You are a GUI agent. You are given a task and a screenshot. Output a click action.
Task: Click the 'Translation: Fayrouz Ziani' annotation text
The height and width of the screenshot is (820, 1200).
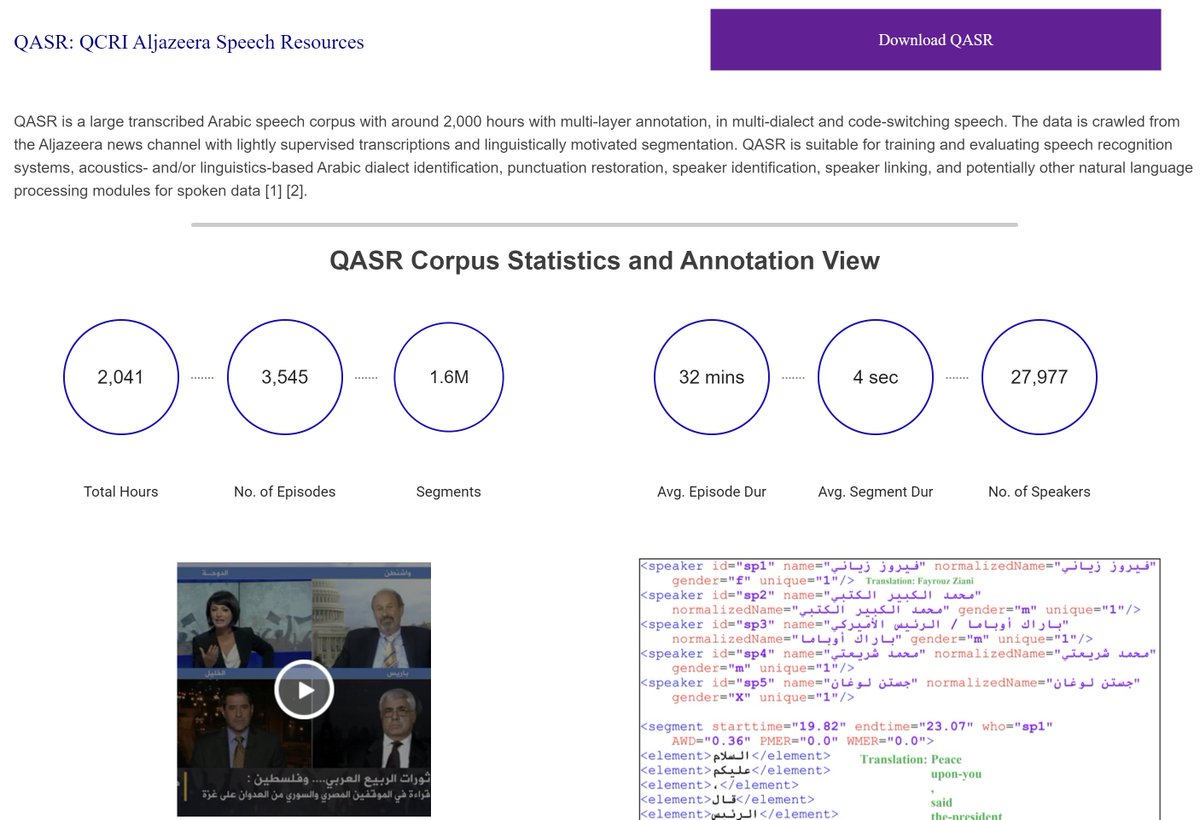pos(918,581)
